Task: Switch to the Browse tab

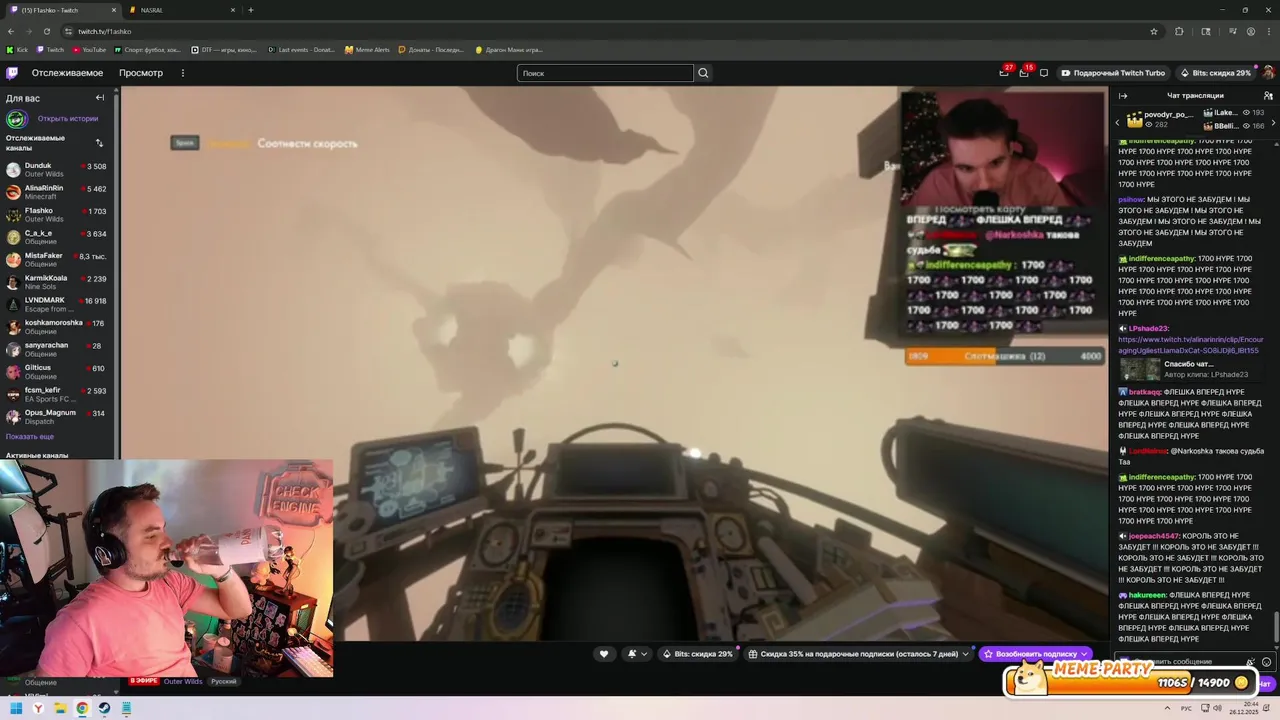Action: click(141, 73)
